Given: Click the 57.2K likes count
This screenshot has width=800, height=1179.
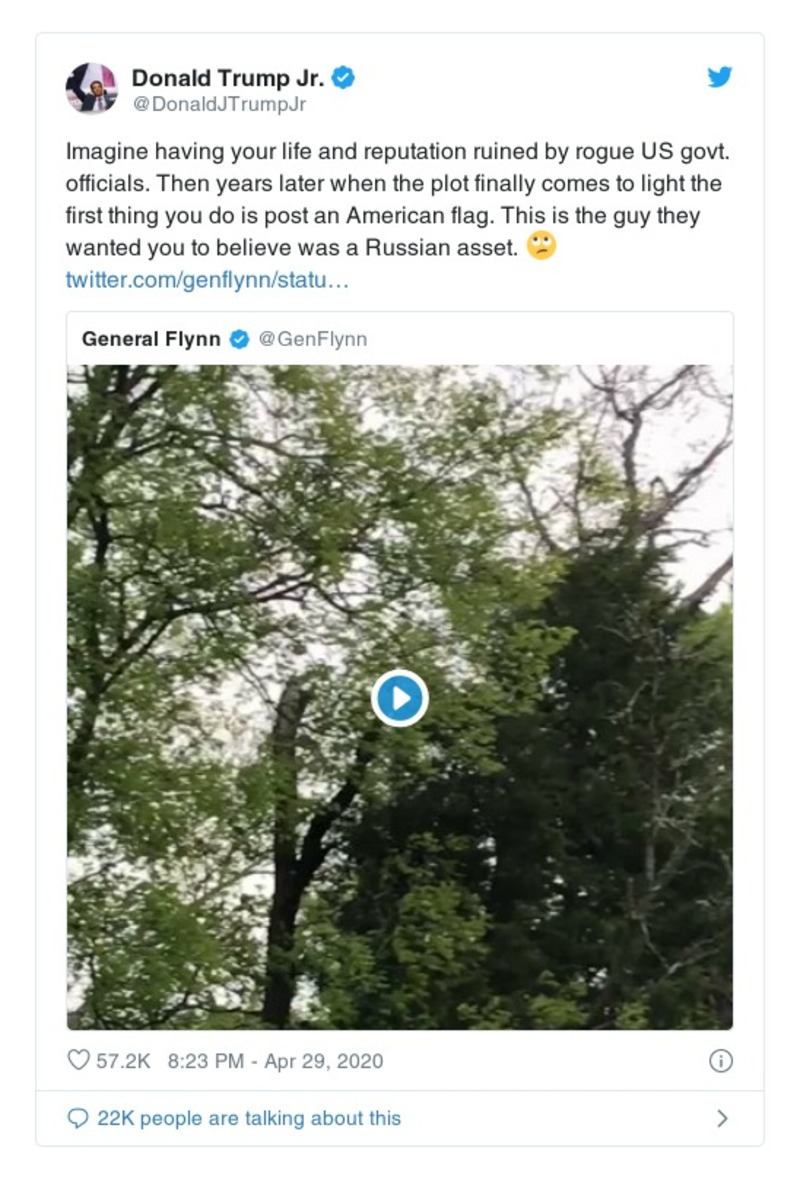Looking at the screenshot, I should click(x=122, y=1061).
